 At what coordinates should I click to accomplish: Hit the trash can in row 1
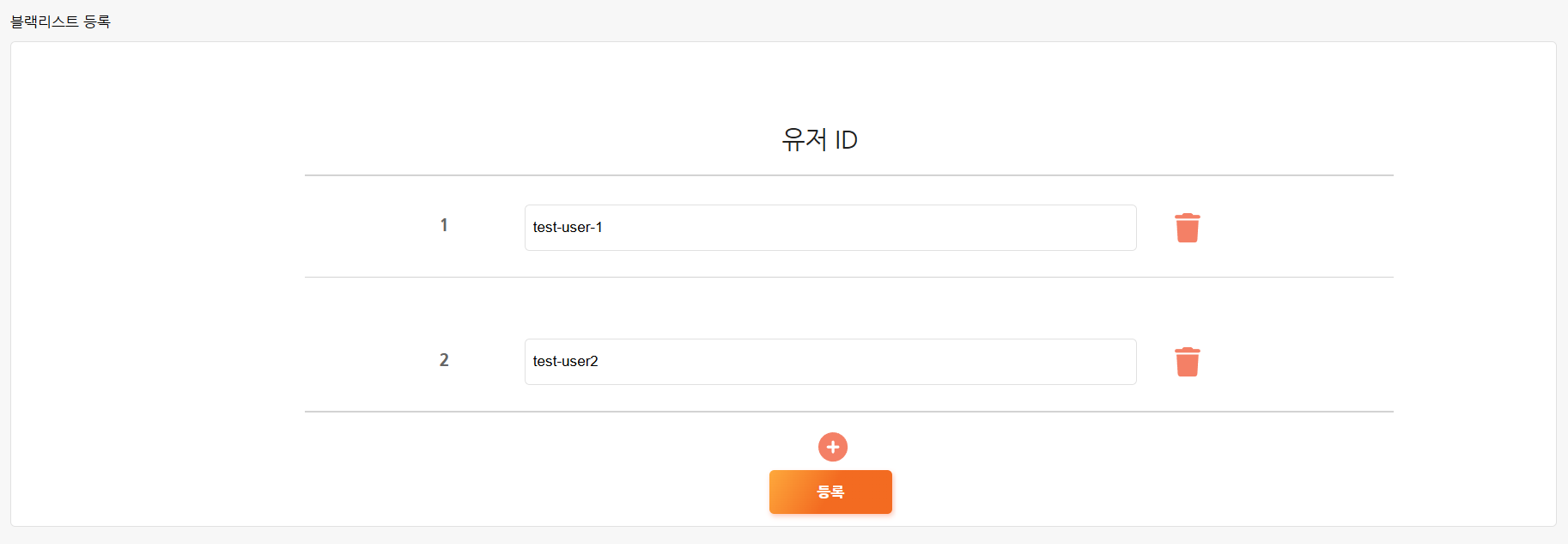point(1187,228)
